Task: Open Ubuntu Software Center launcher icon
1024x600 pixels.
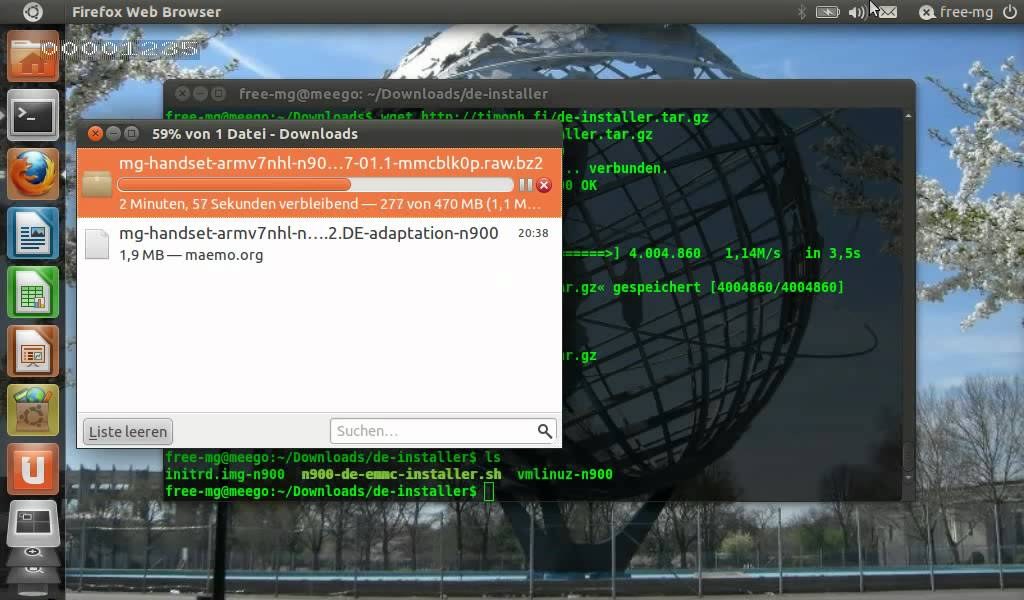Action: tap(33, 410)
